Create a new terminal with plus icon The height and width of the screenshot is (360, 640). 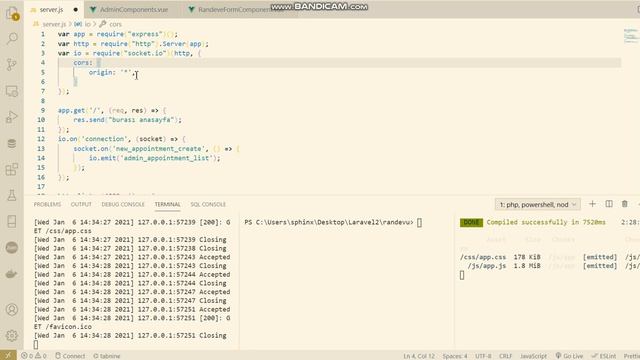pos(592,204)
